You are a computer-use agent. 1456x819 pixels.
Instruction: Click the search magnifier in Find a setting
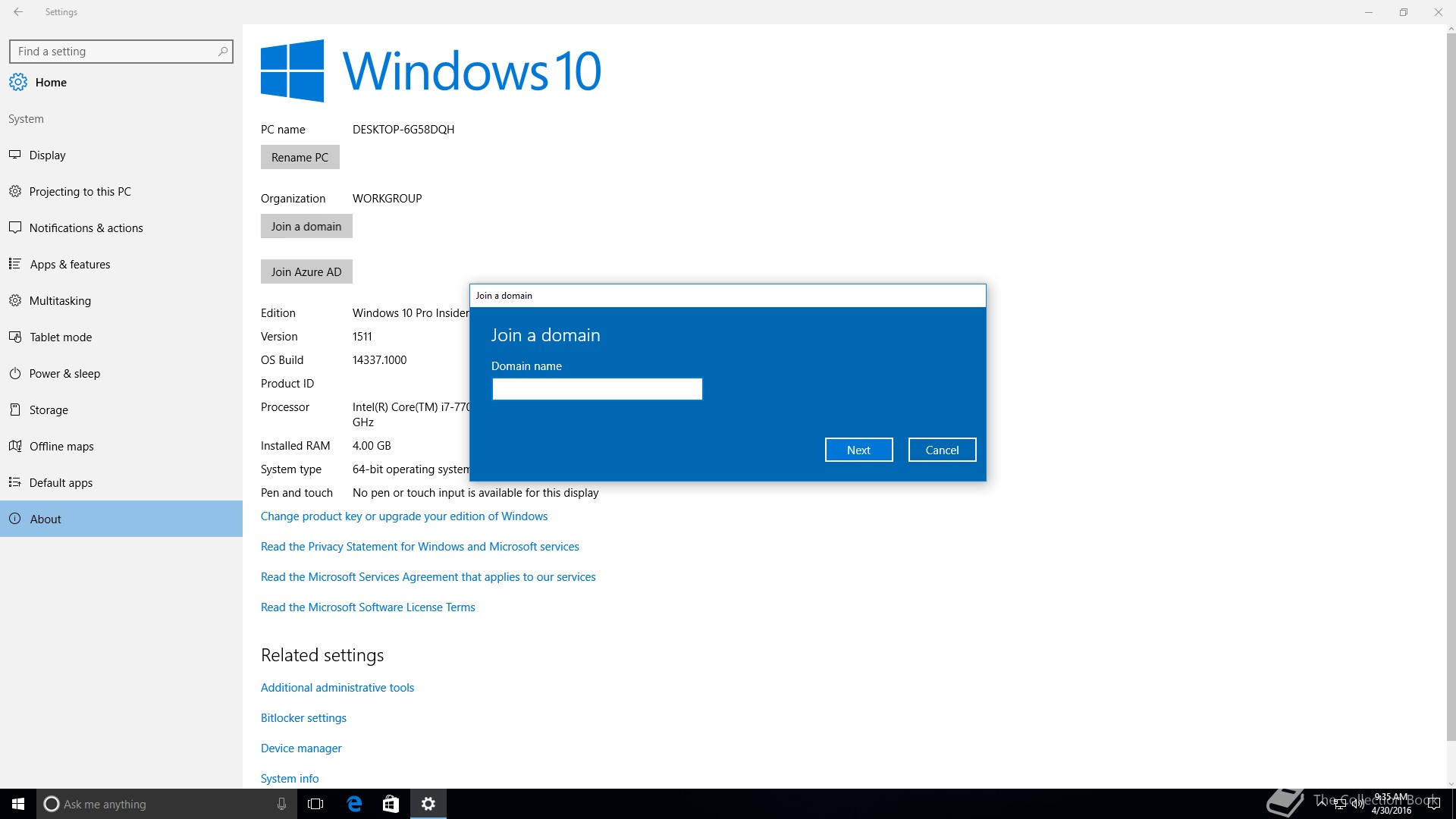[x=222, y=52]
